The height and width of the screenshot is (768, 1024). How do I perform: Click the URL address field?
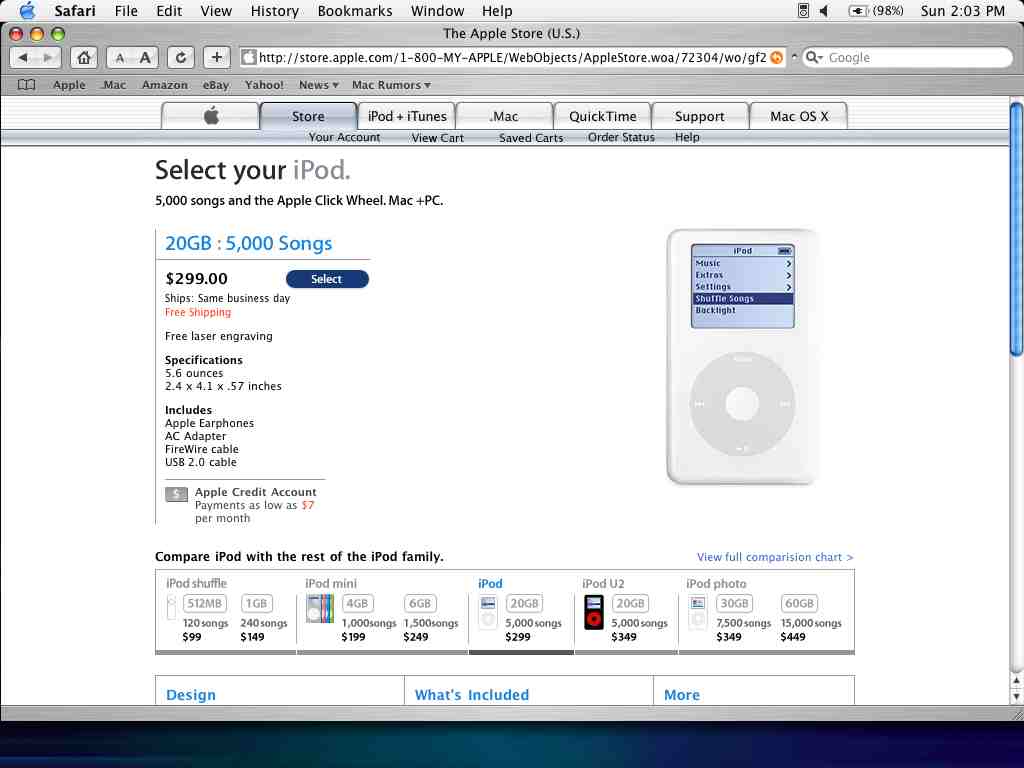[x=513, y=57]
